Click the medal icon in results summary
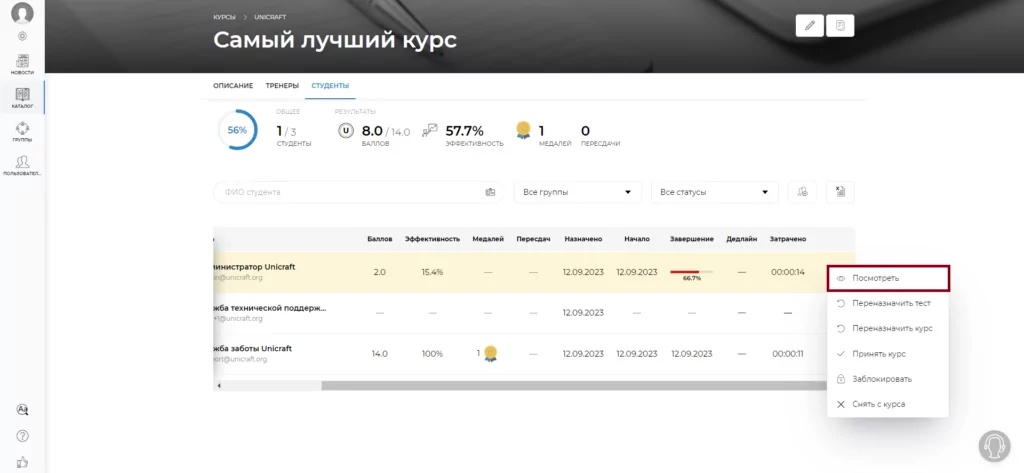The height and width of the screenshot is (473, 1024). pyautogui.click(x=523, y=130)
